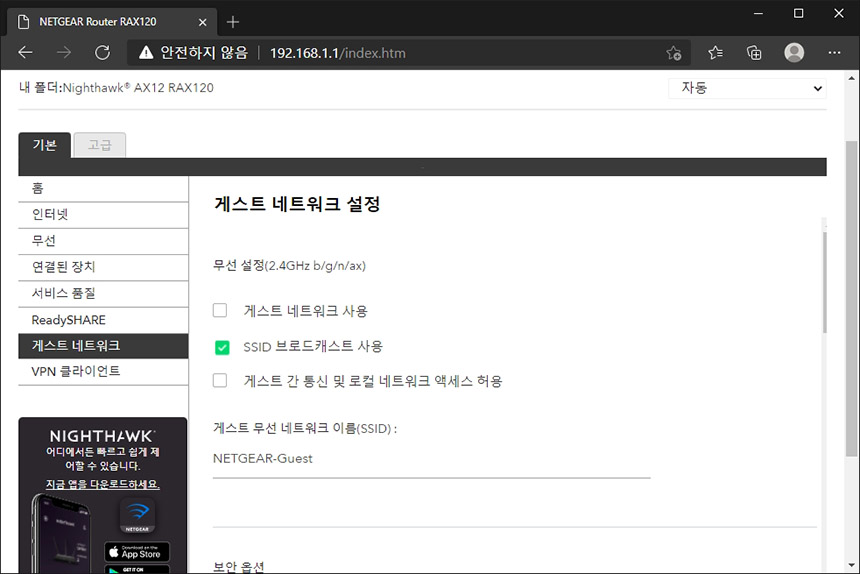The height and width of the screenshot is (574, 860).
Task: Uncheck SSID 브로드캐스트 사용
Action: tap(222, 347)
